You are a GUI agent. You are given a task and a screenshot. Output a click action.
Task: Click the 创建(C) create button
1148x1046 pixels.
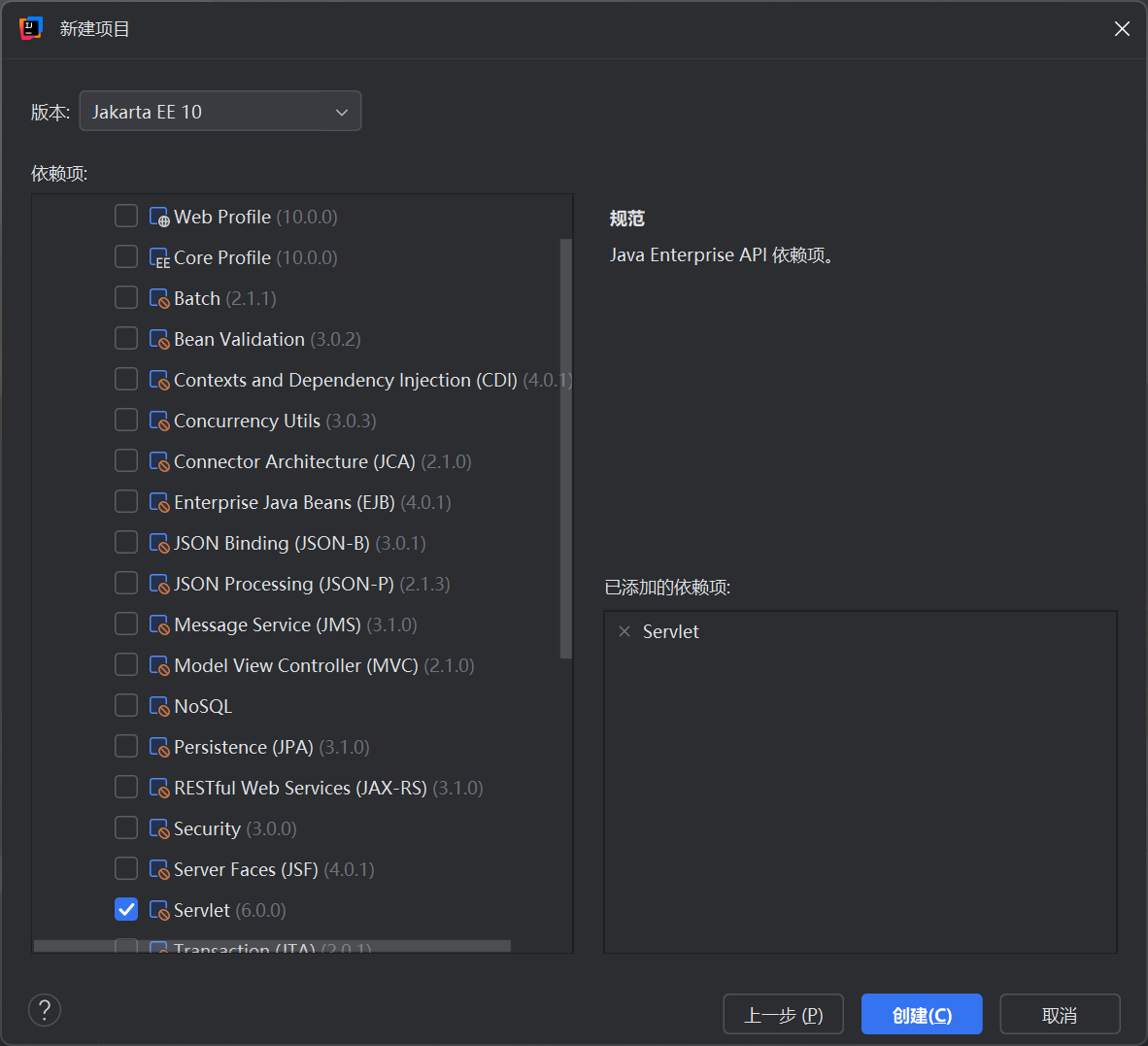point(922,1015)
